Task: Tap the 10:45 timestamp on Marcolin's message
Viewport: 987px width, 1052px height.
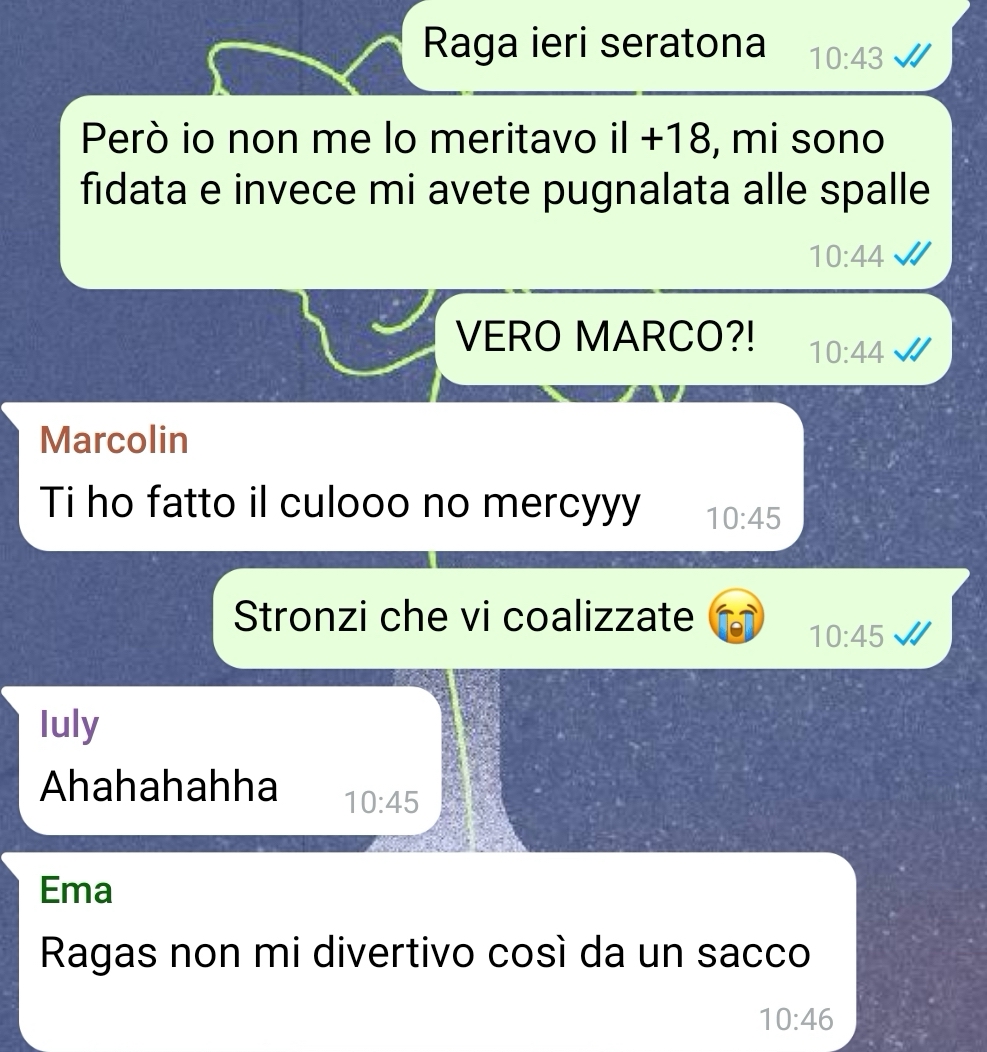Action: point(743,518)
